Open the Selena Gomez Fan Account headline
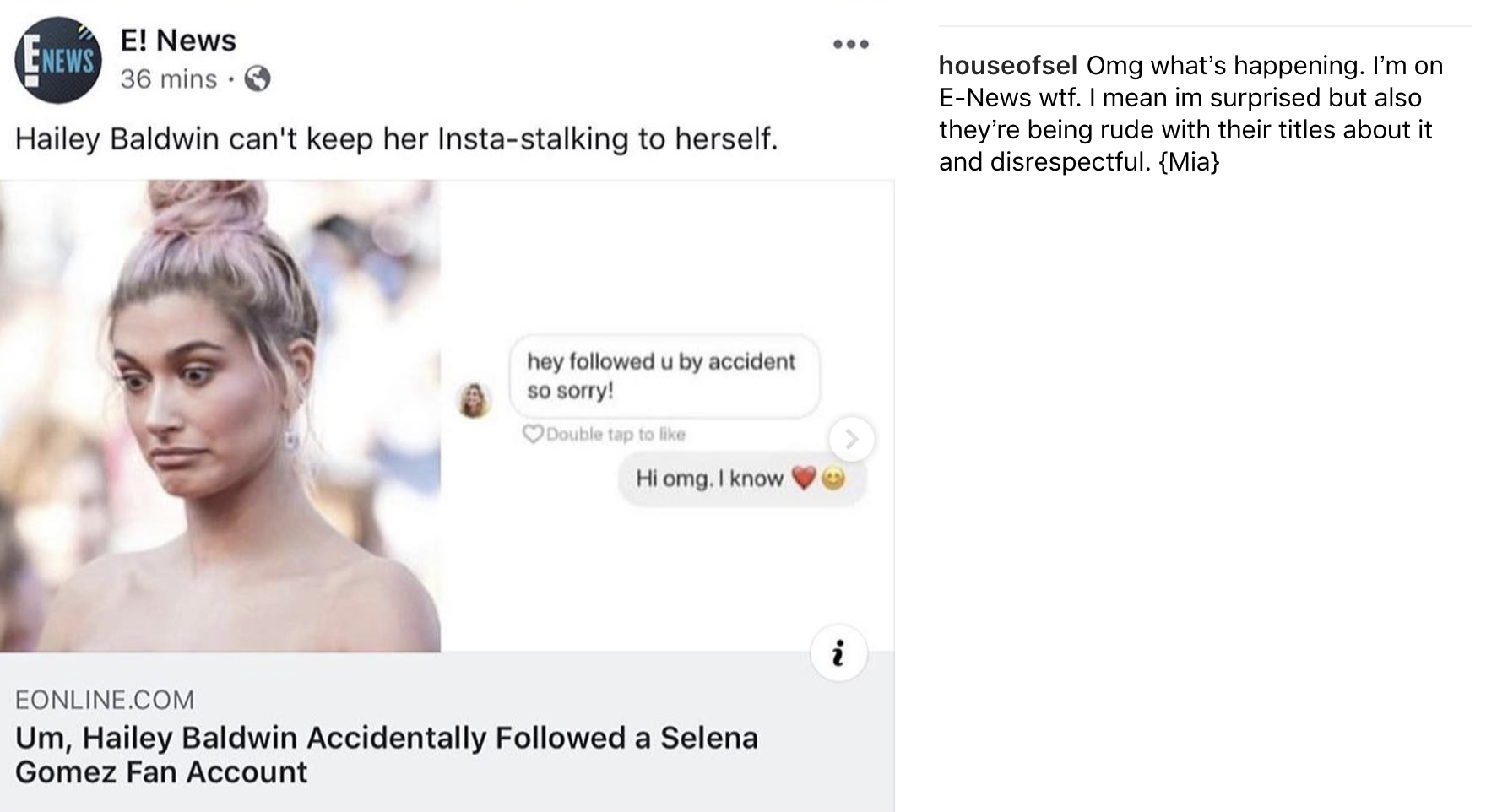Image resolution: width=1486 pixels, height=812 pixels. pos(386,755)
